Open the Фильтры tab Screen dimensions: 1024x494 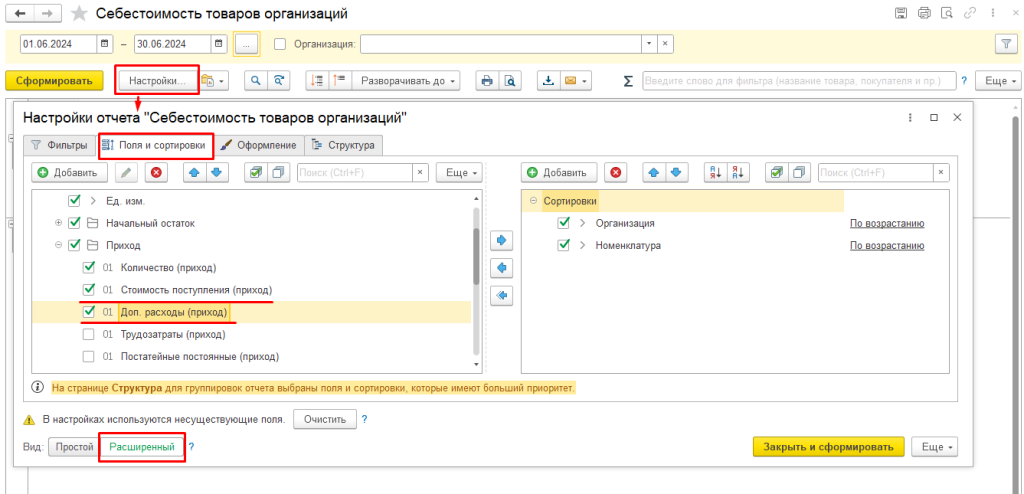coord(60,145)
